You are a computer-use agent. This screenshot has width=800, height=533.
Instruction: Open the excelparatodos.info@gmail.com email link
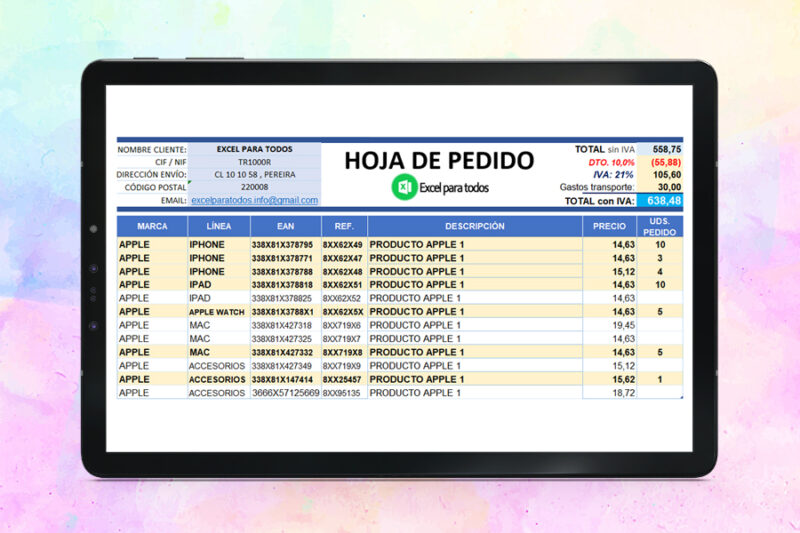coord(255,200)
